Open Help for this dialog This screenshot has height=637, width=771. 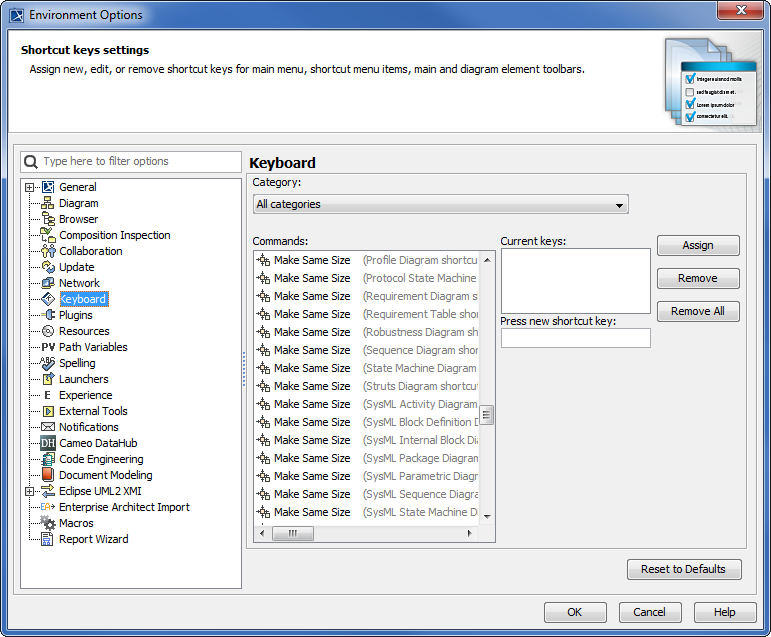coord(725,612)
